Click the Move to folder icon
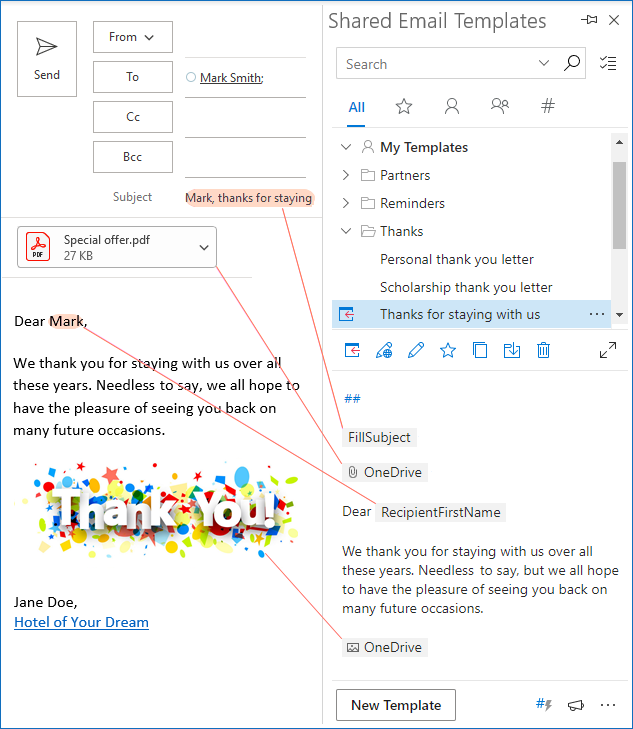Screen dimensions: 633x729 512,350
